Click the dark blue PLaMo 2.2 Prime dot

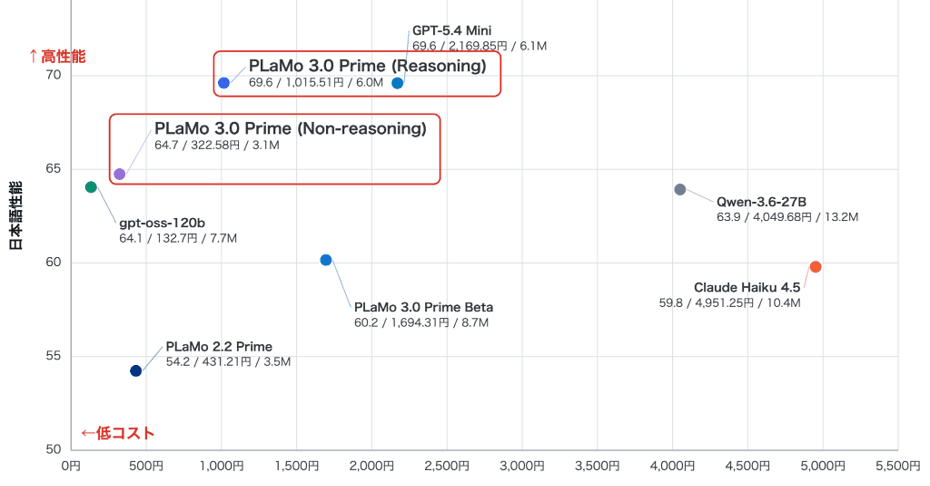click(x=136, y=371)
